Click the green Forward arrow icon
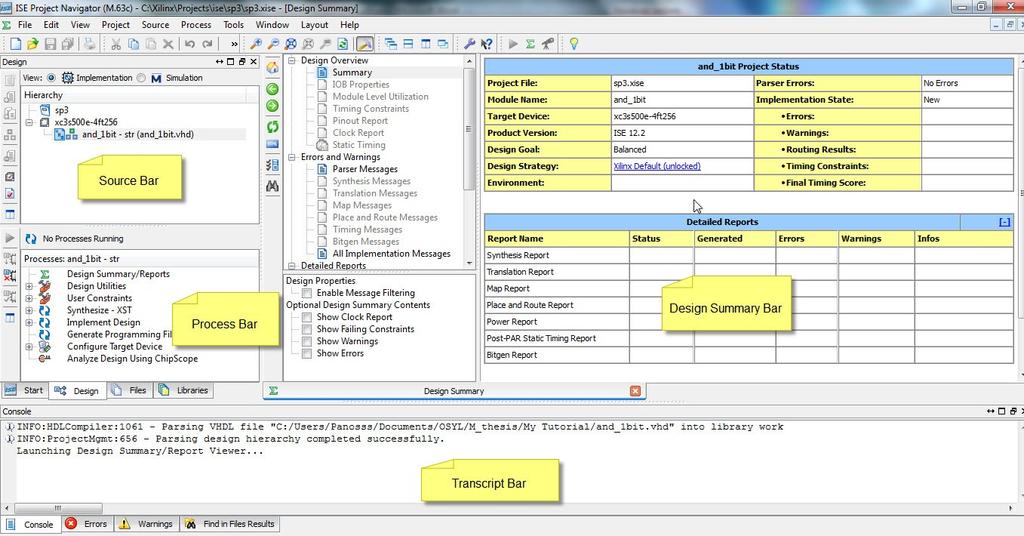Viewport: 1024px width, 536px height. [272, 106]
